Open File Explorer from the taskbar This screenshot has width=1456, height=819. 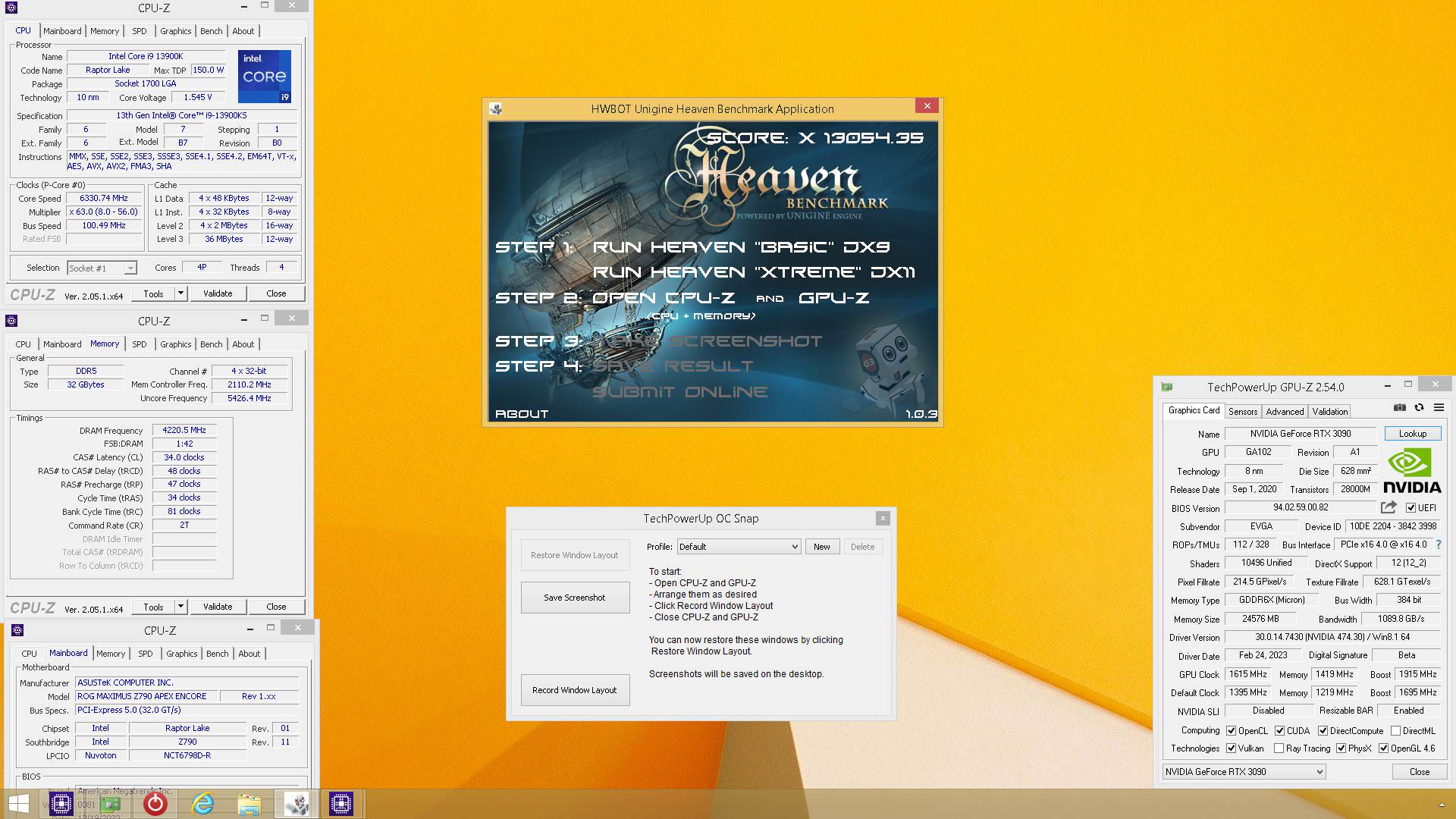tap(249, 804)
